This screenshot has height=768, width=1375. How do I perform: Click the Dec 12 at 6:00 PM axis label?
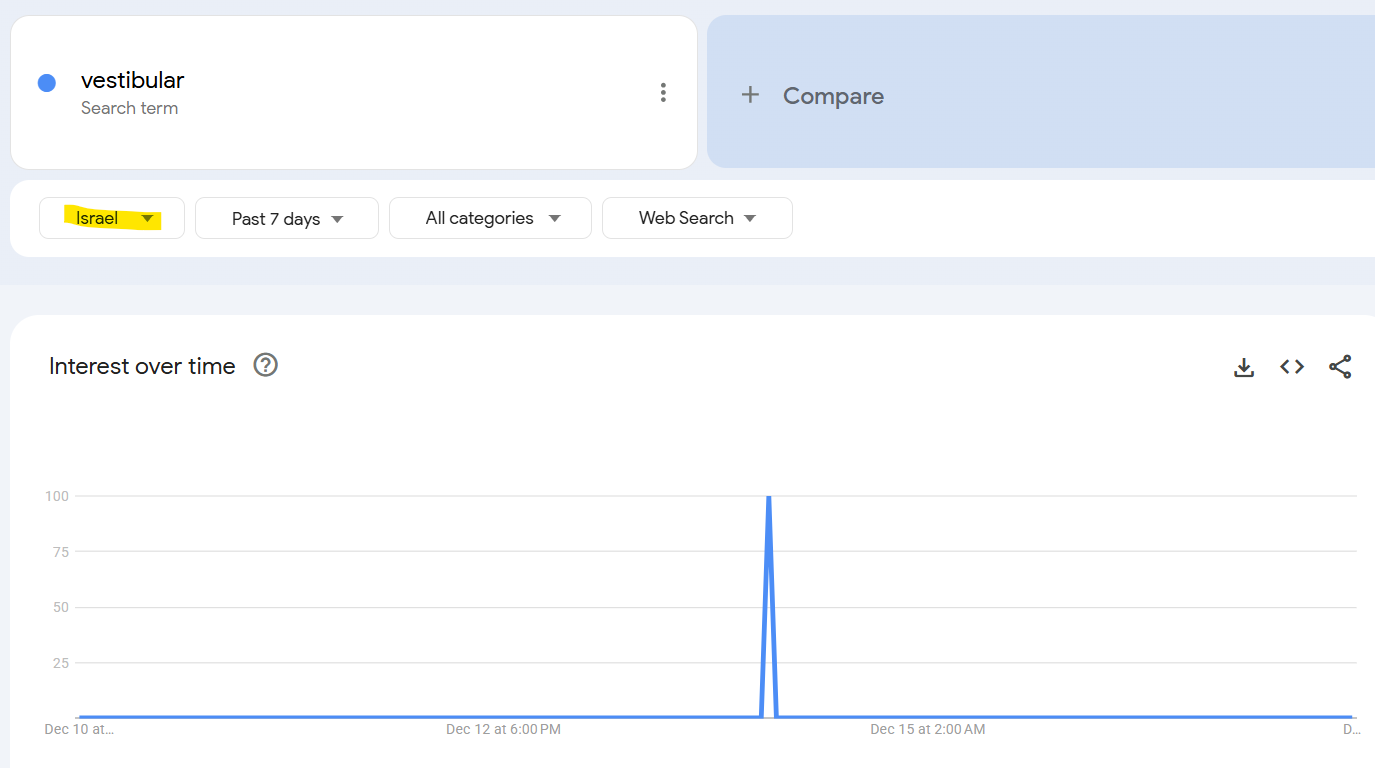pos(503,729)
